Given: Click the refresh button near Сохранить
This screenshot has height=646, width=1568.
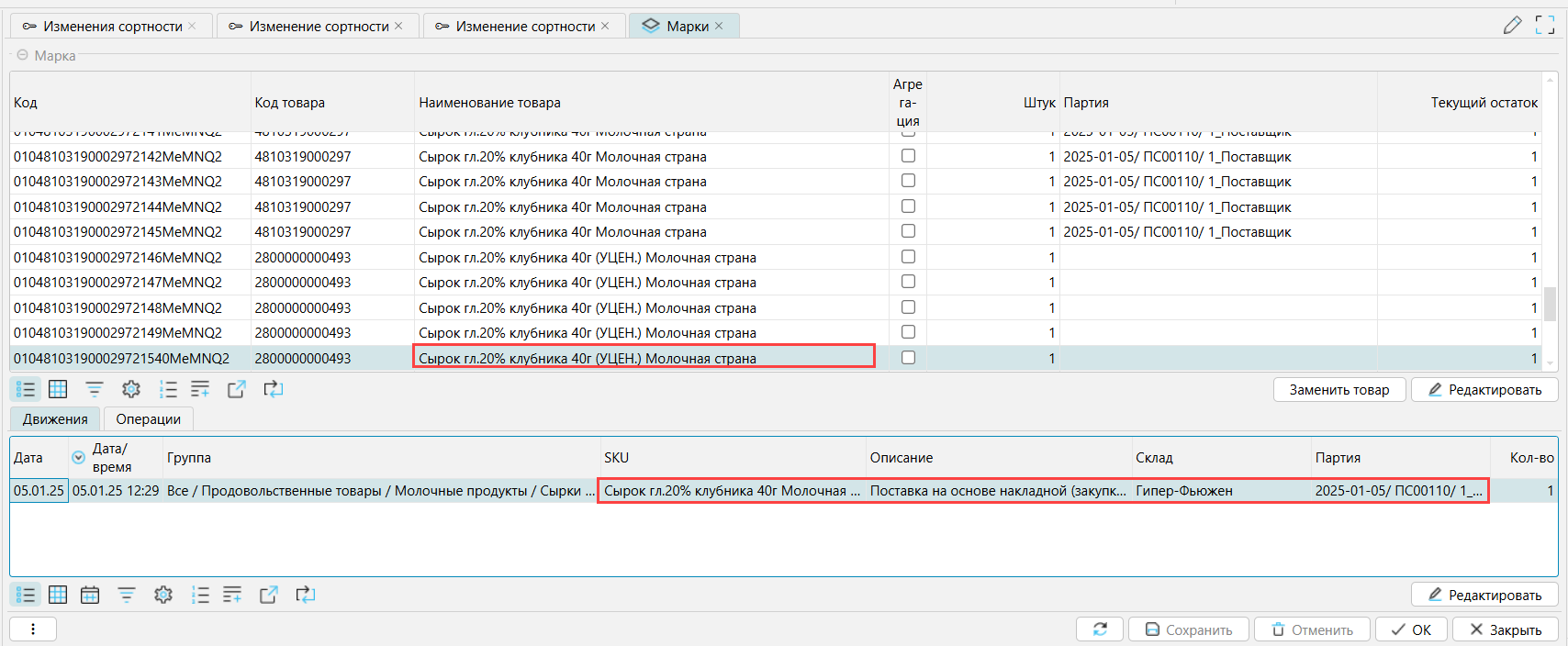Looking at the screenshot, I should (x=1099, y=629).
